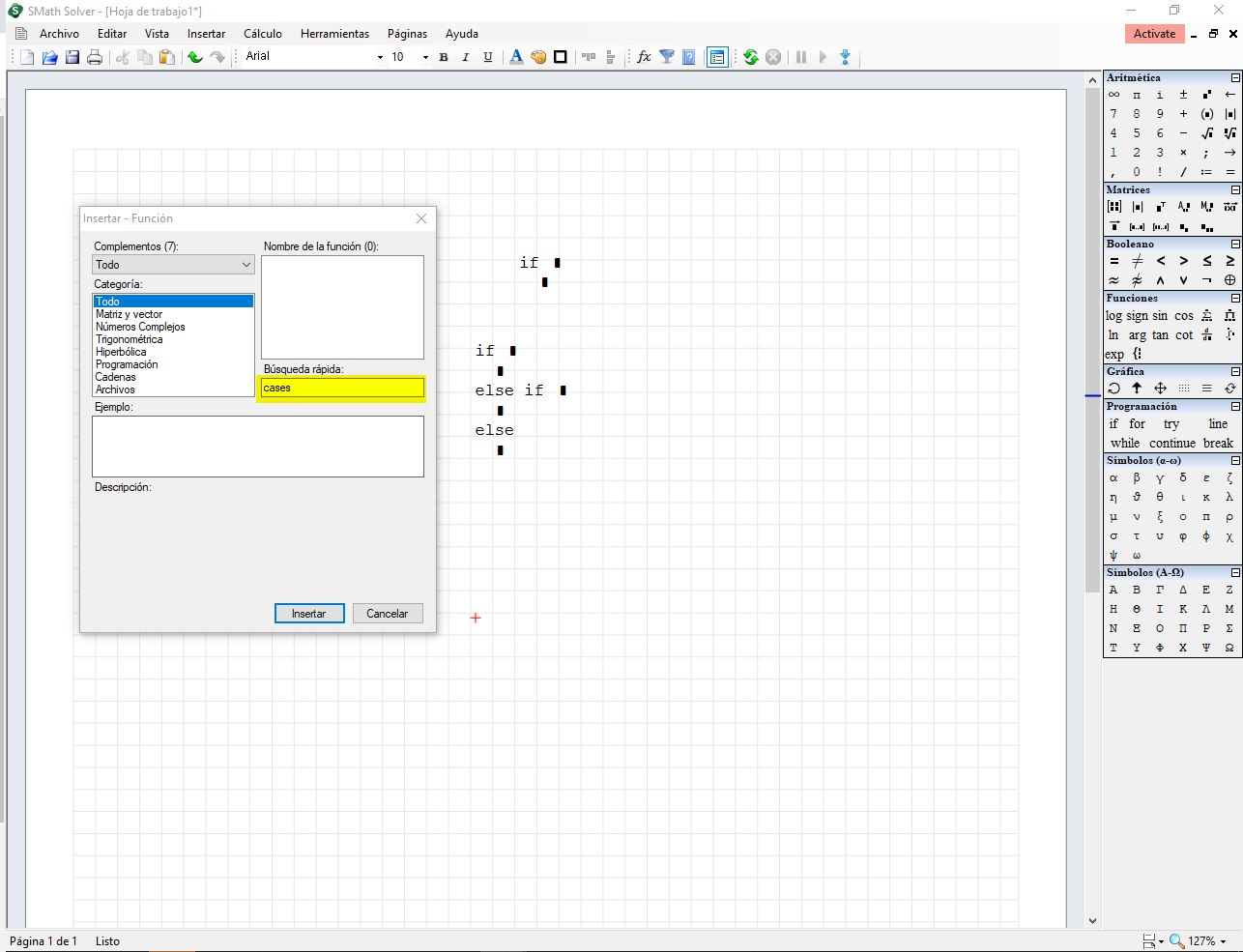Open the Arial font dropdown
Screen dimensions: 1243x952
[379, 57]
